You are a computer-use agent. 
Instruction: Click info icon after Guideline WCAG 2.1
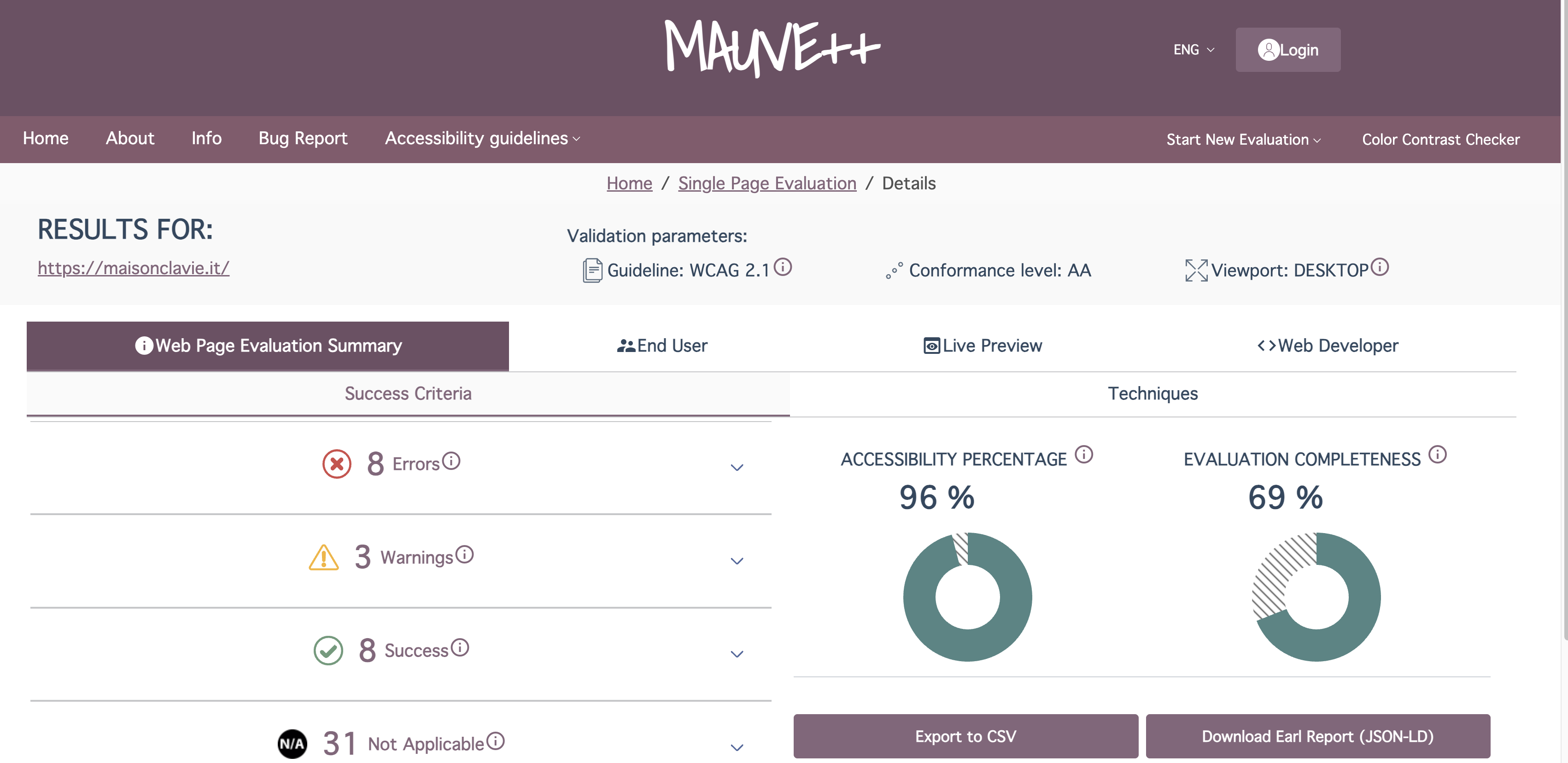783,267
